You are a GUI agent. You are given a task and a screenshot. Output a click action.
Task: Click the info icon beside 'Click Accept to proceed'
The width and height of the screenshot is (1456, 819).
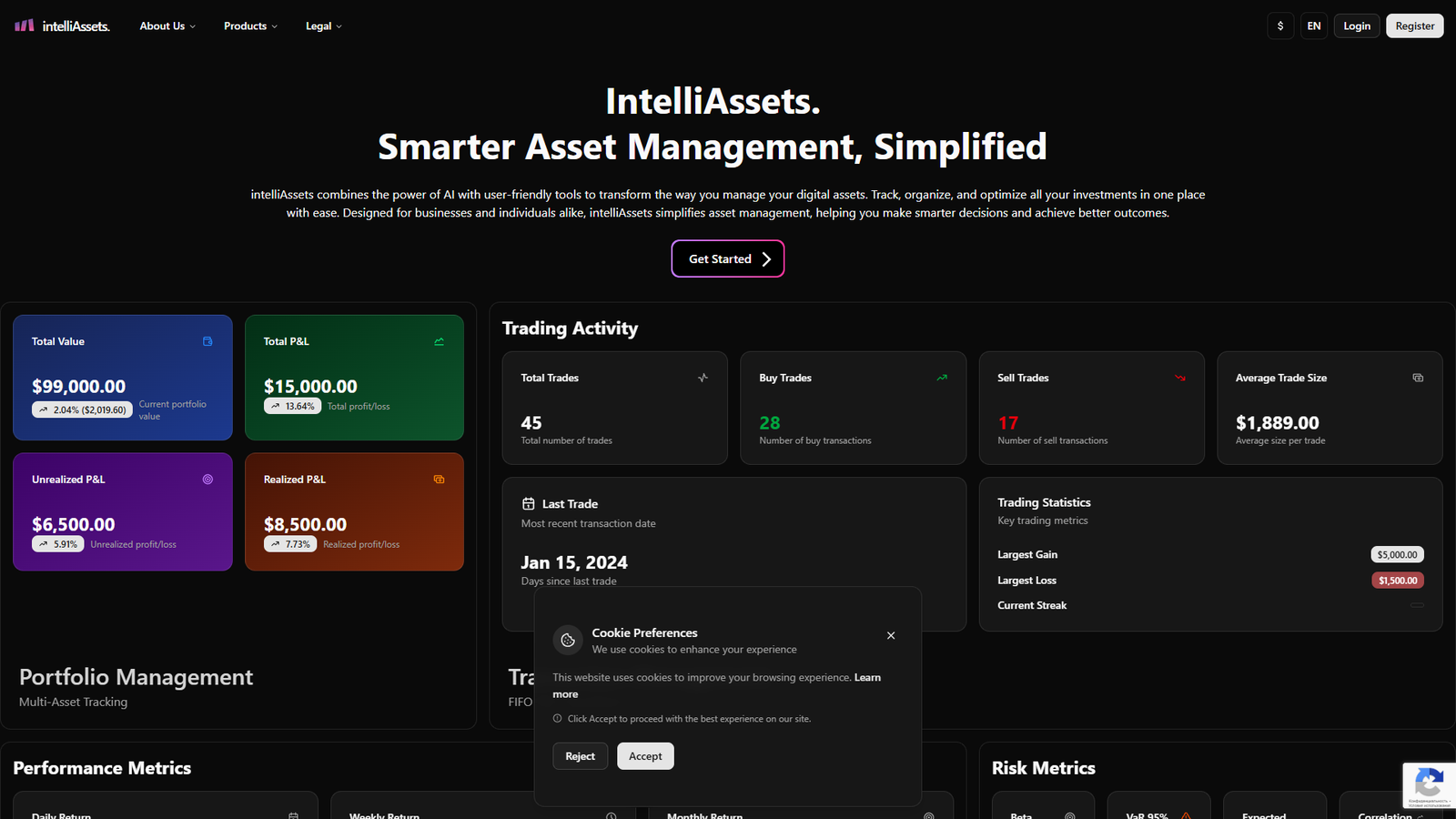558,718
